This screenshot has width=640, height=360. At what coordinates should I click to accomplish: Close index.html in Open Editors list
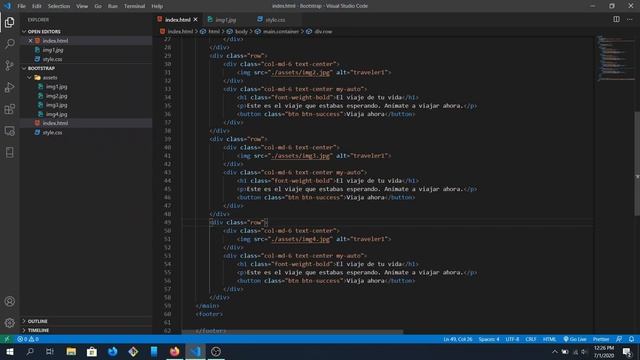(x=30, y=41)
